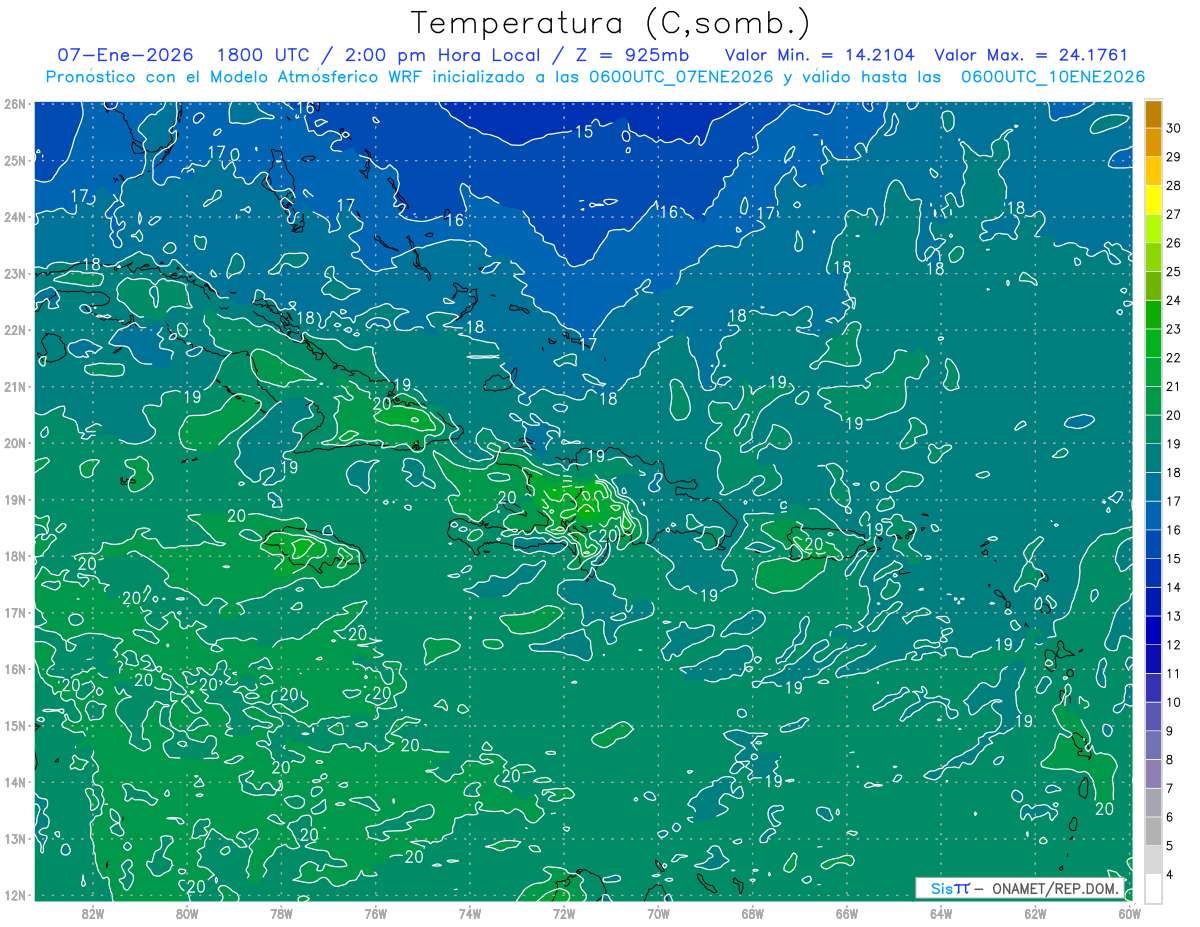Click the colorbar label 28
The height and width of the screenshot is (927, 1200).
pyautogui.click(x=1174, y=186)
